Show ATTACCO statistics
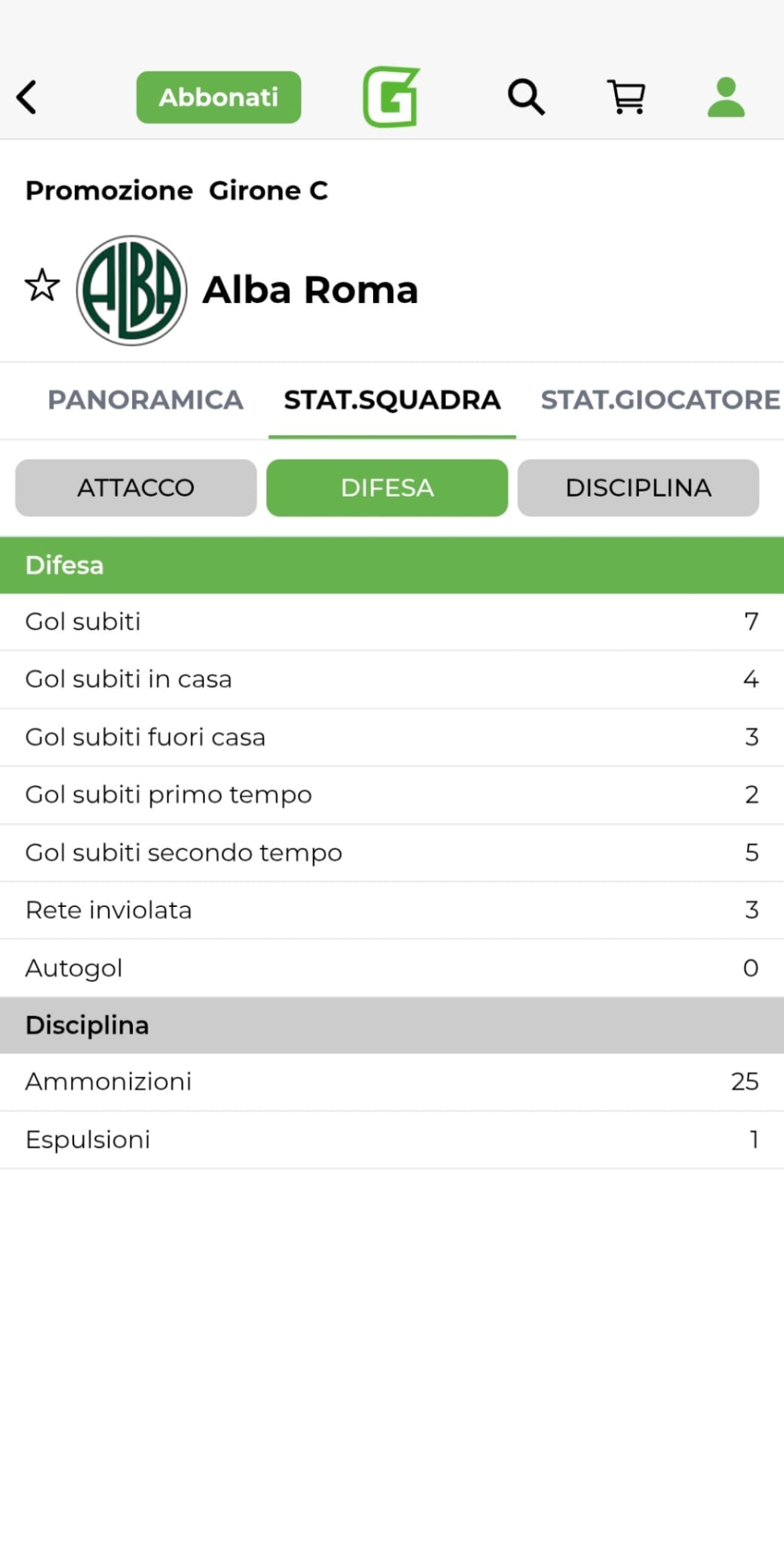Screen dimensions: 784x1548 (136, 488)
